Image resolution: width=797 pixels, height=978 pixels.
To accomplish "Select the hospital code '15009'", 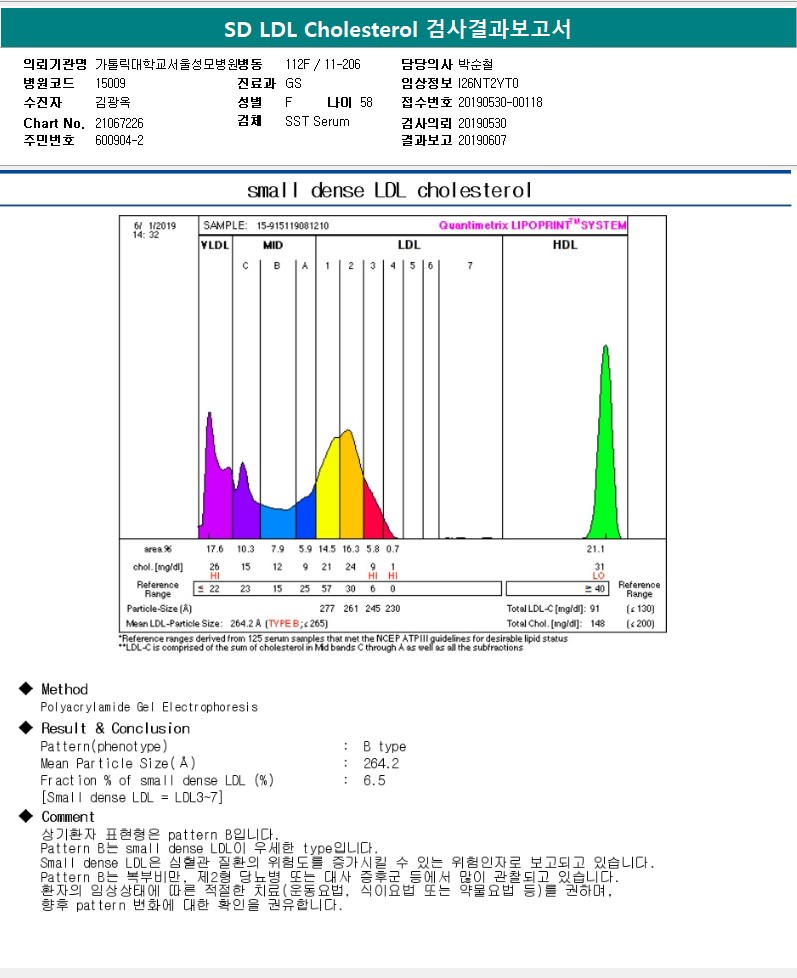I will pyautogui.click(x=110, y=83).
